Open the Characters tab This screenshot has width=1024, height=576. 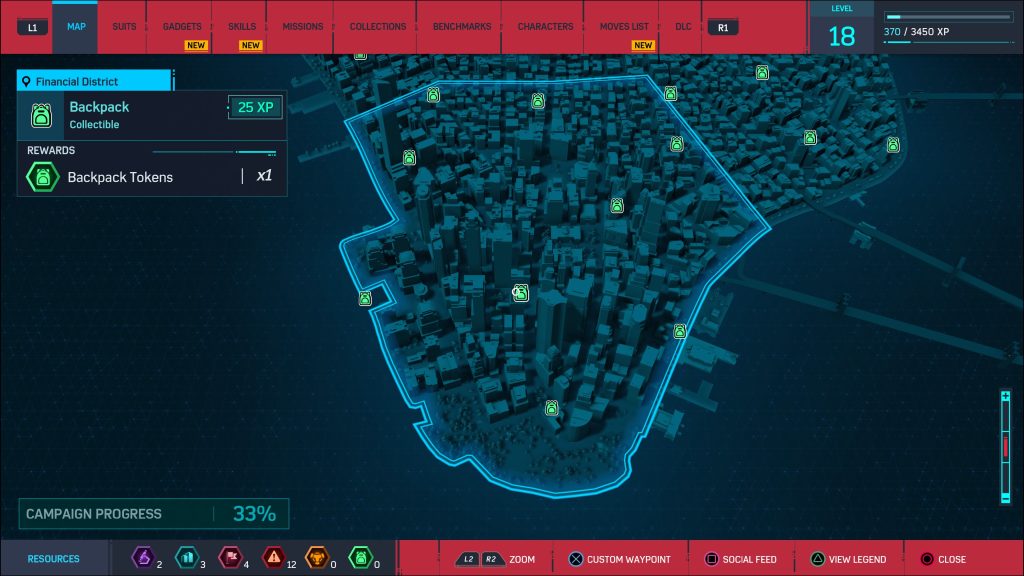pyautogui.click(x=545, y=27)
